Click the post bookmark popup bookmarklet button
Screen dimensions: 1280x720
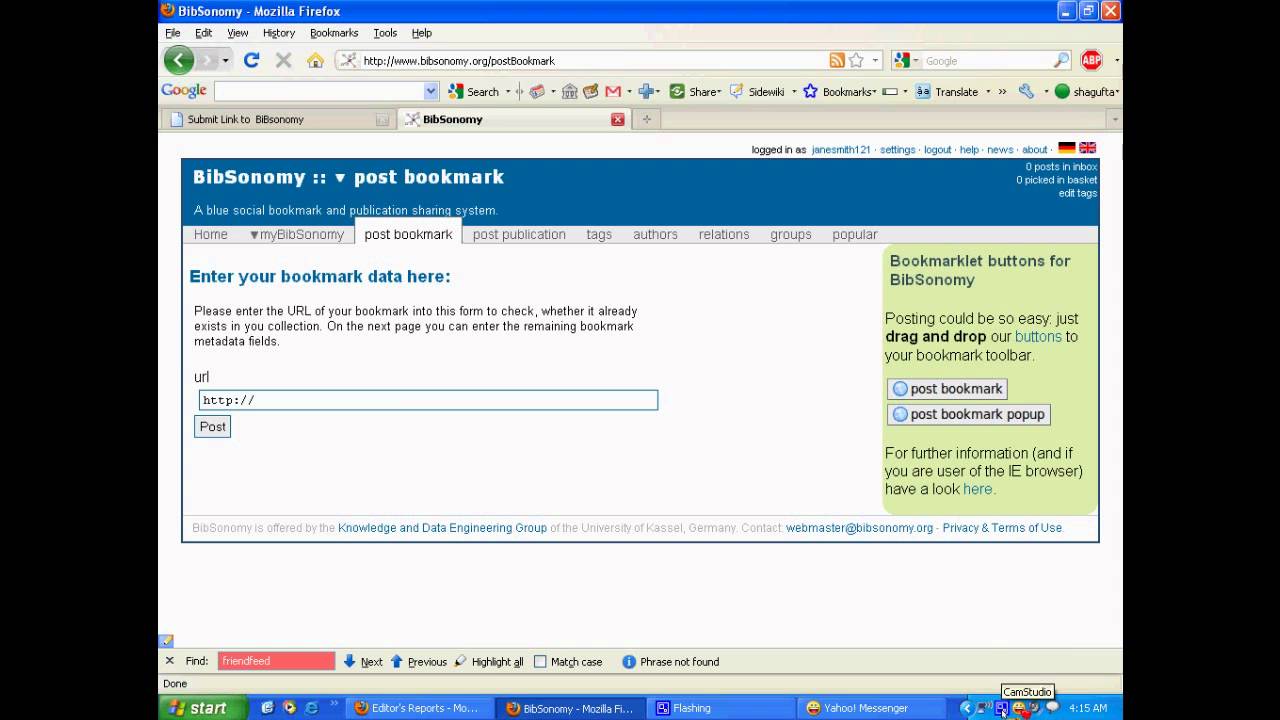[x=969, y=414]
